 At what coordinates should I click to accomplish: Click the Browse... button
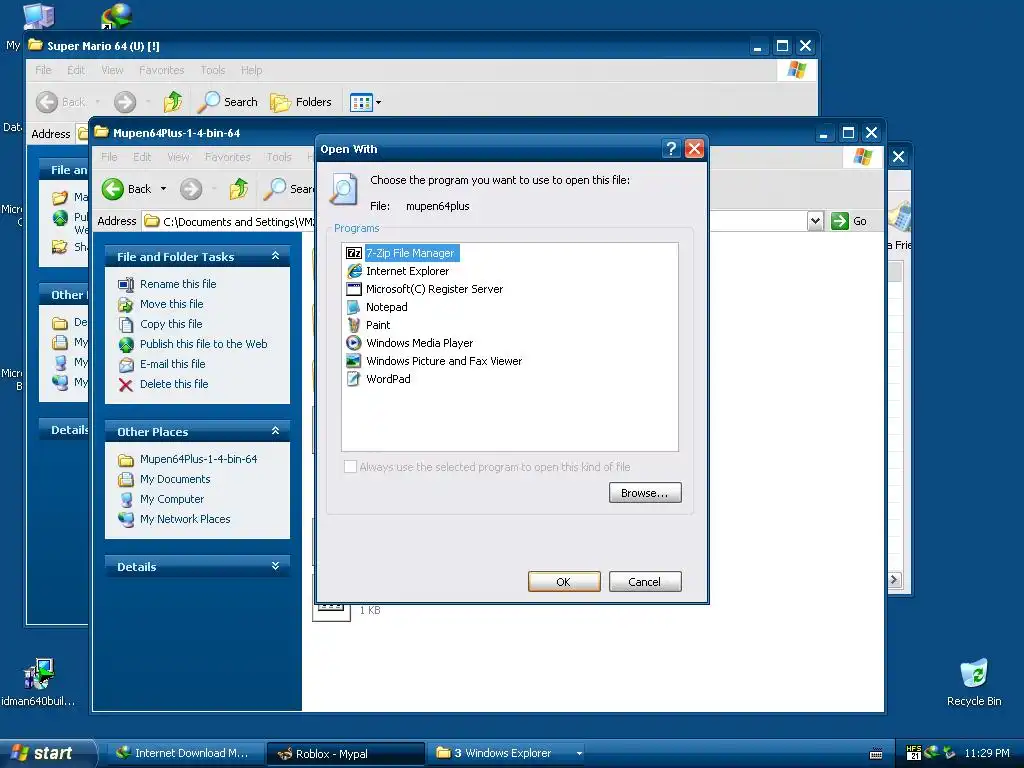[x=645, y=493]
